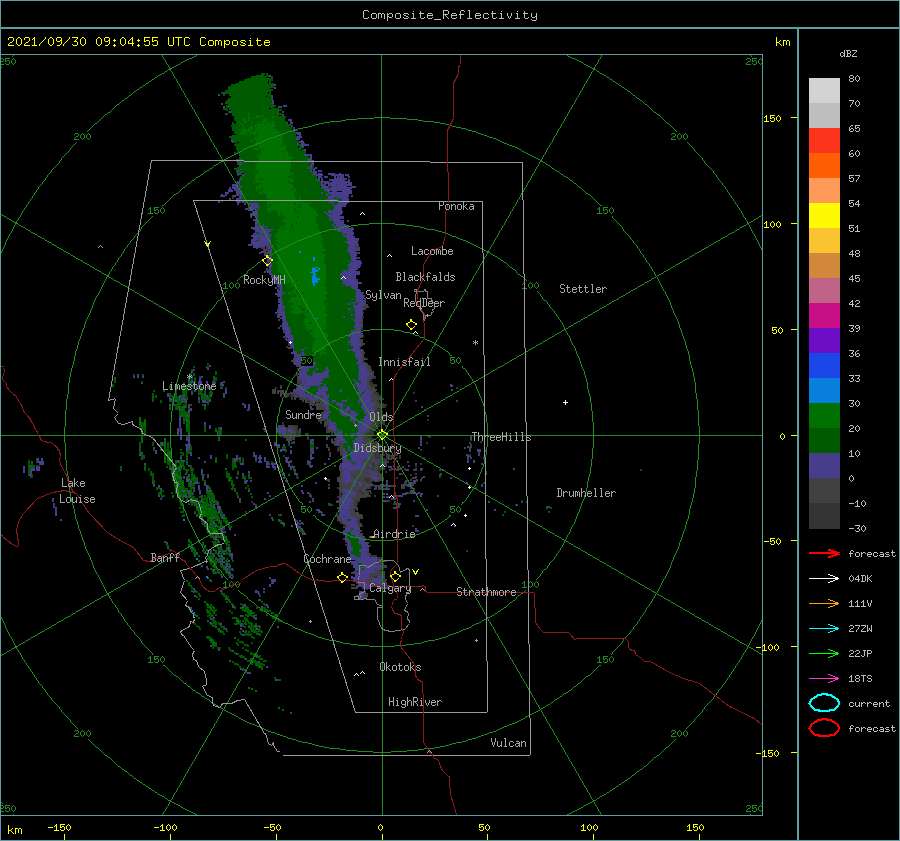Click white asterisk marker east of Innisfail
Image resolution: width=900 pixels, height=841 pixels.
[x=475, y=343]
